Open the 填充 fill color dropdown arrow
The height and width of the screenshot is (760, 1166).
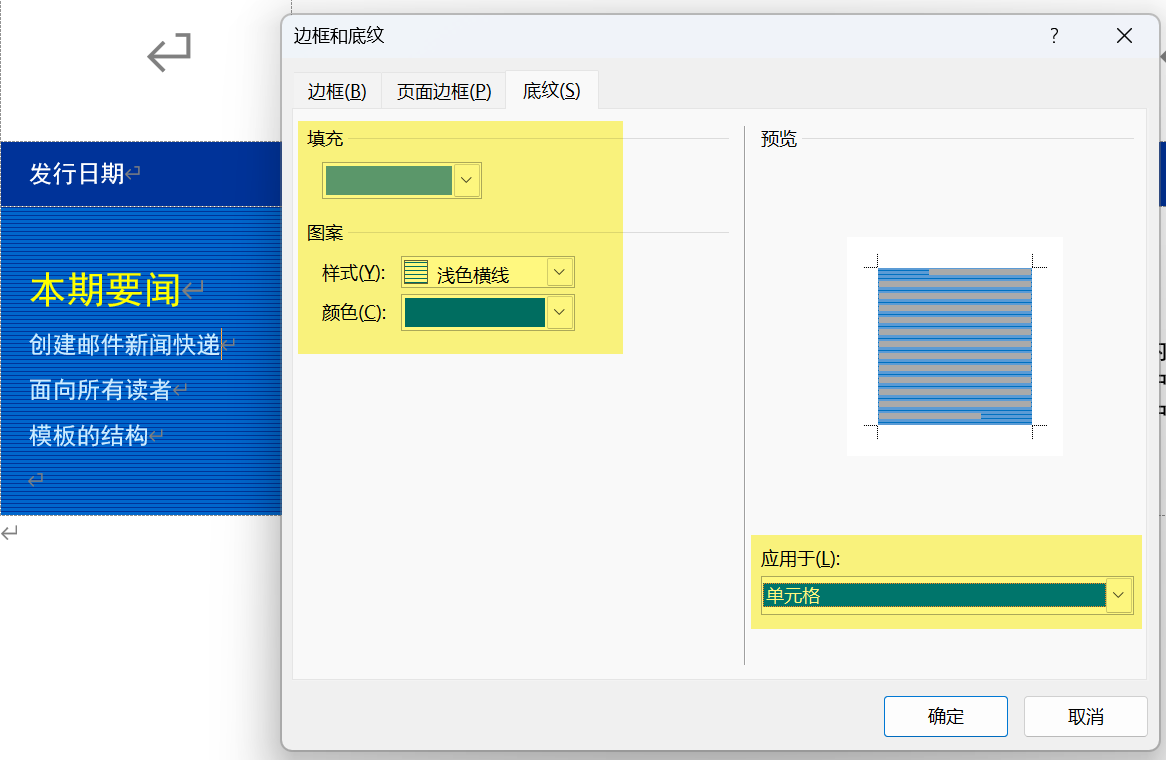point(466,180)
